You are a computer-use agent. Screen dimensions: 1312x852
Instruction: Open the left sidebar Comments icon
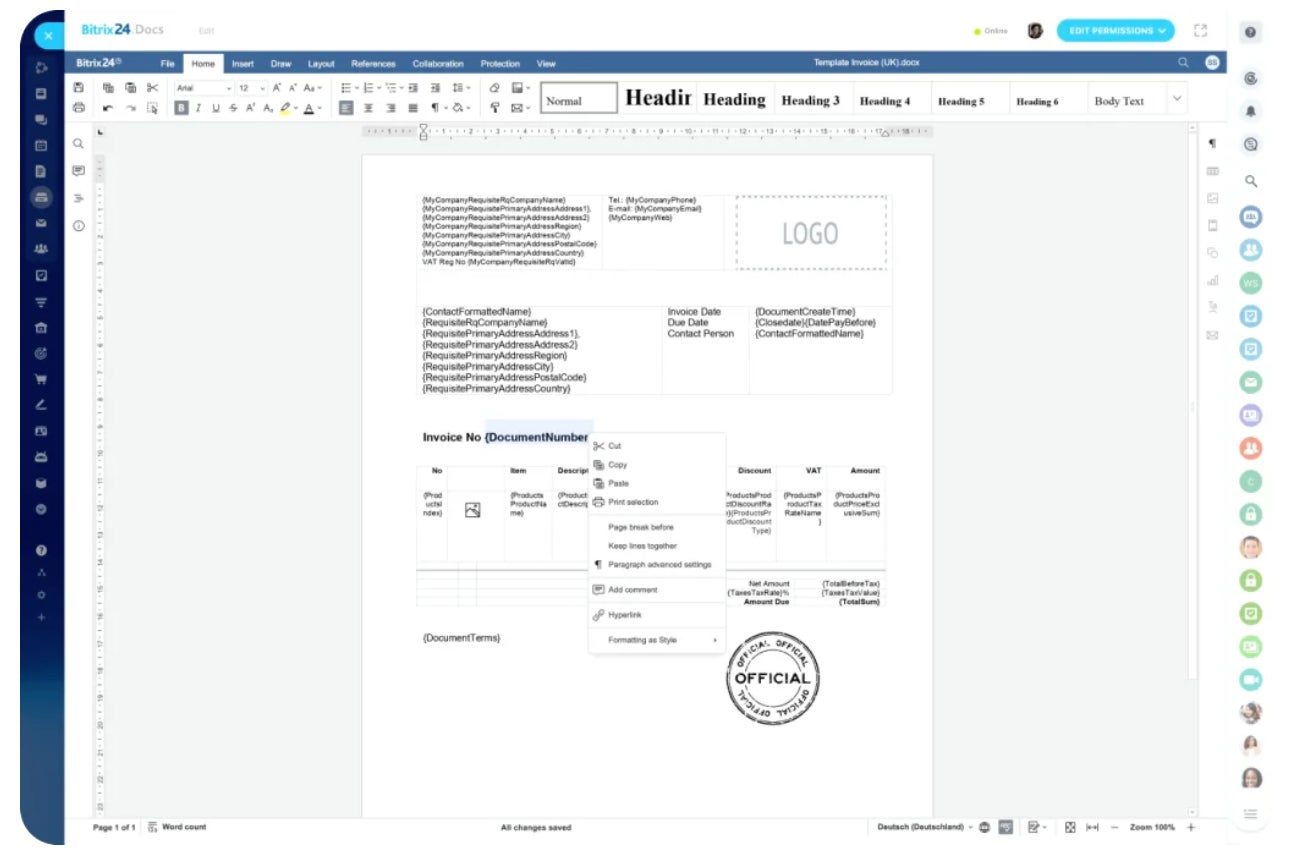tap(78, 171)
